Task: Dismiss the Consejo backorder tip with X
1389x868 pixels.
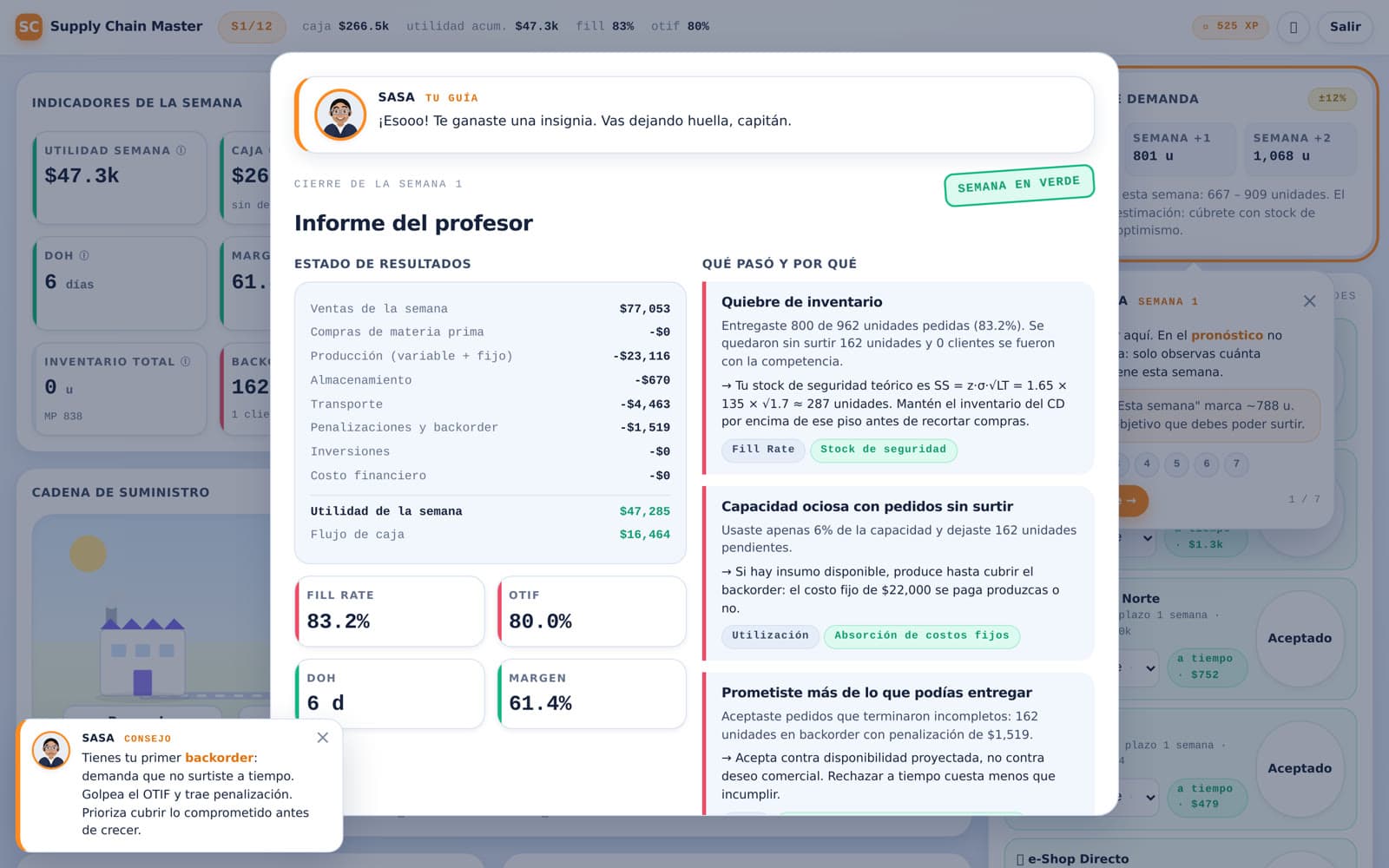Action: (x=322, y=737)
